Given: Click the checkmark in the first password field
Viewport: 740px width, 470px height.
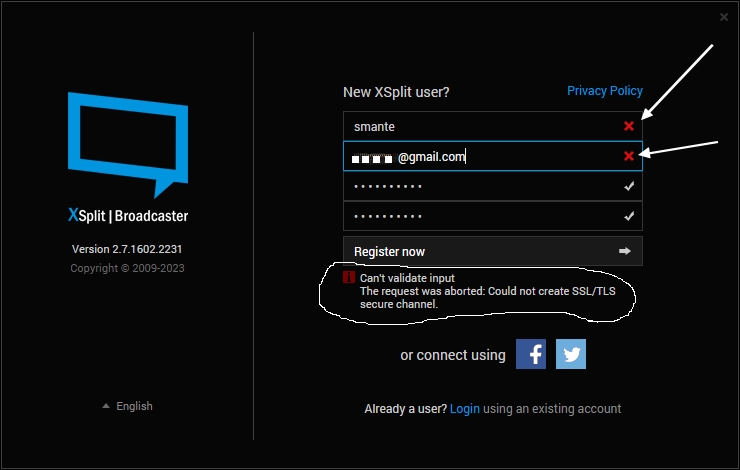Looking at the screenshot, I should pos(629,186).
